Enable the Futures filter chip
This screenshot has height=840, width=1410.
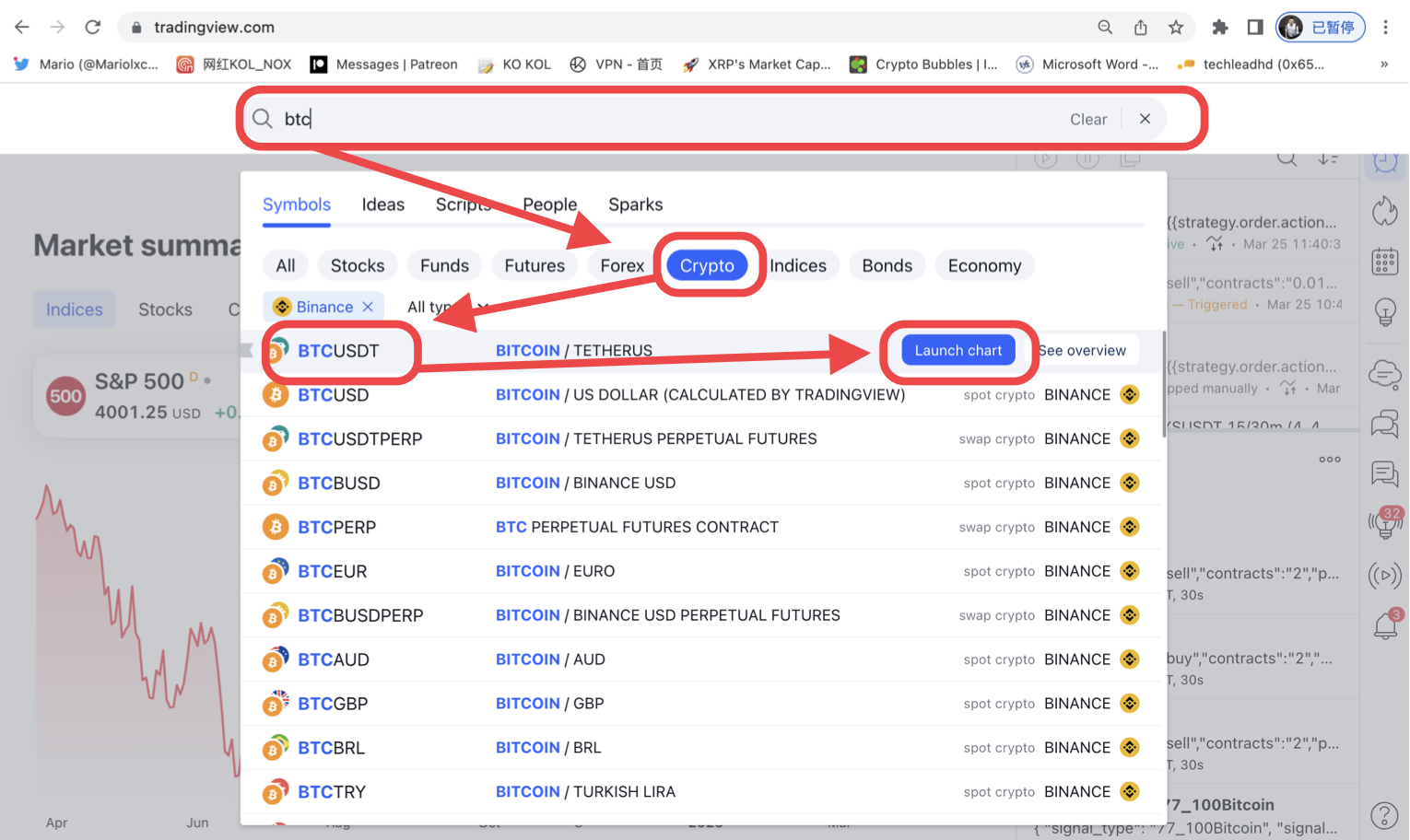(535, 266)
